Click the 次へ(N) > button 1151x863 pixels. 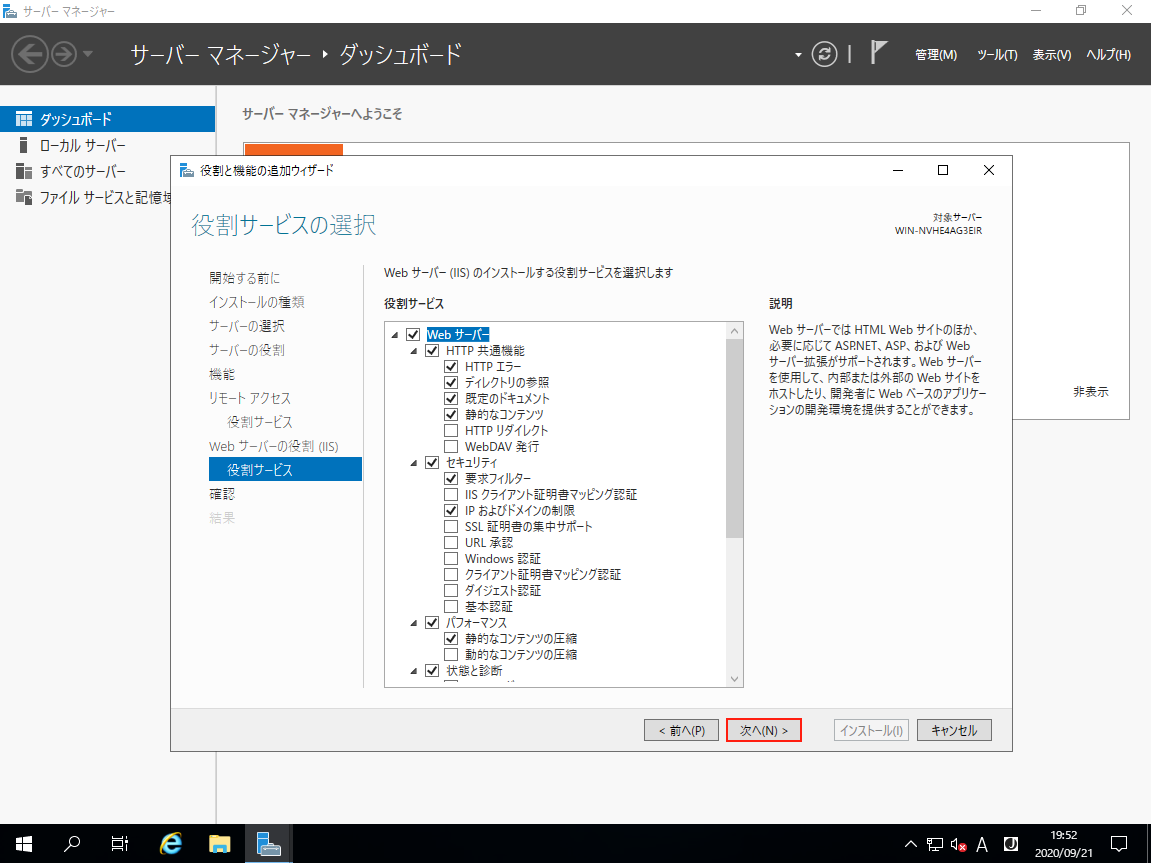(x=763, y=730)
